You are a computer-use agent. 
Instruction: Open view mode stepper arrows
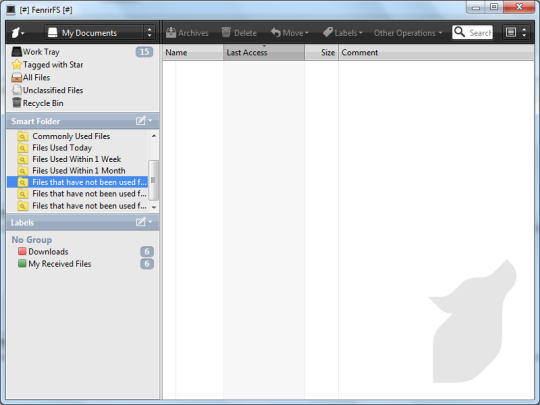[524, 32]
